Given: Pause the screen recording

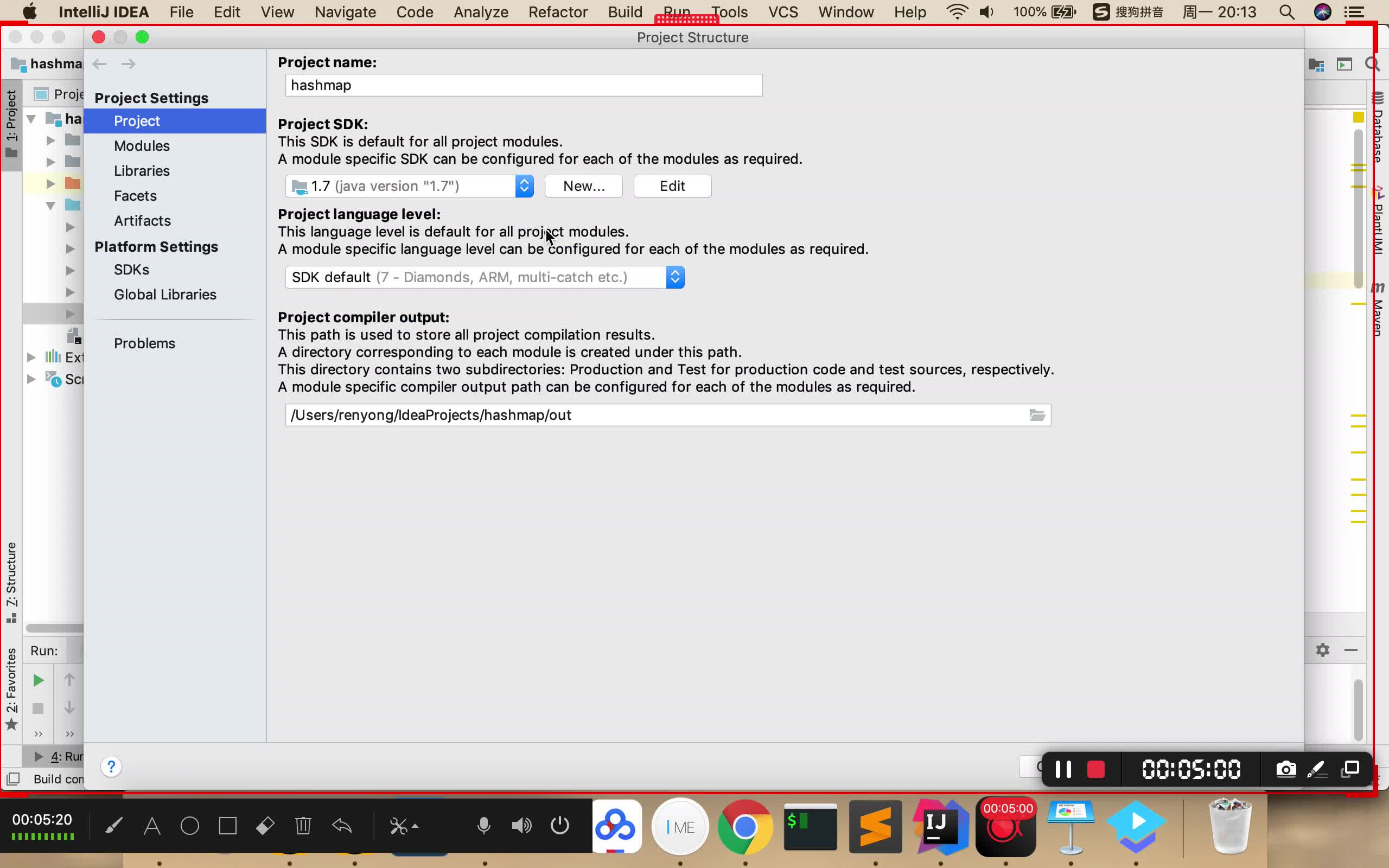Looking at the screenshot, I should coord(1062,769).
